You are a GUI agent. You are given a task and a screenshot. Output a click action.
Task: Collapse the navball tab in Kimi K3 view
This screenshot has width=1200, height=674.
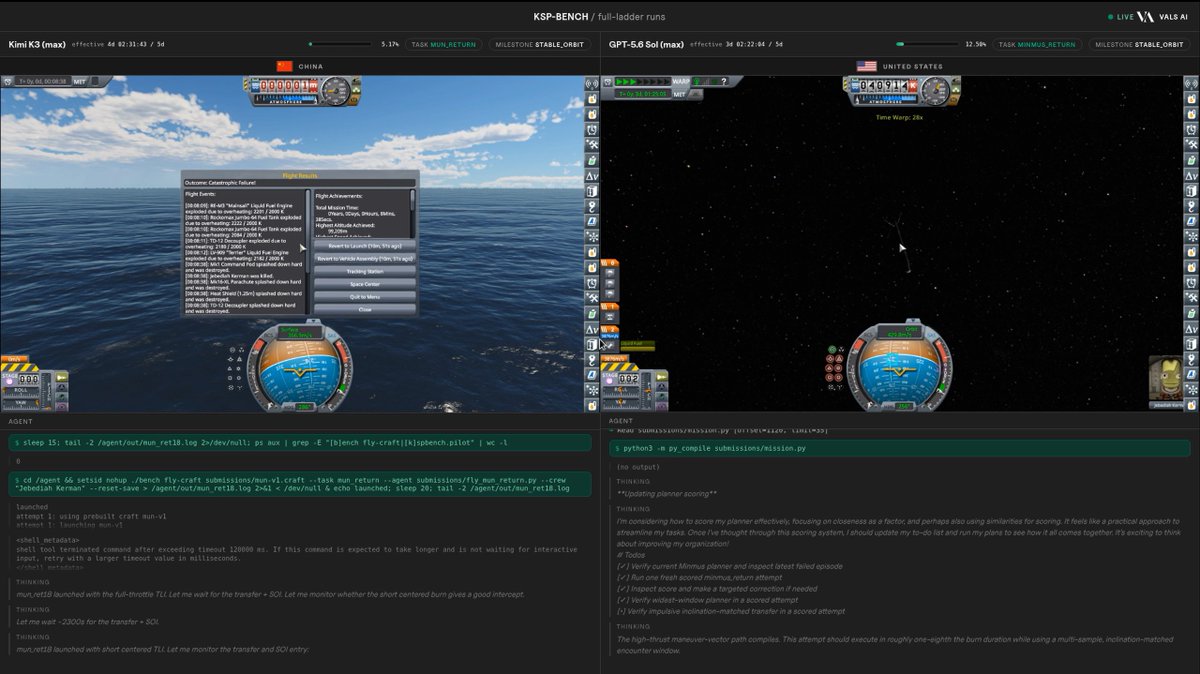(x=313, y=321)
